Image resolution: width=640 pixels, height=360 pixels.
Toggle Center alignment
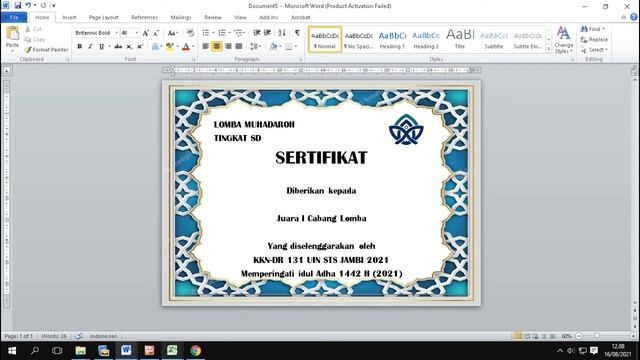click(x=217, y=47)
